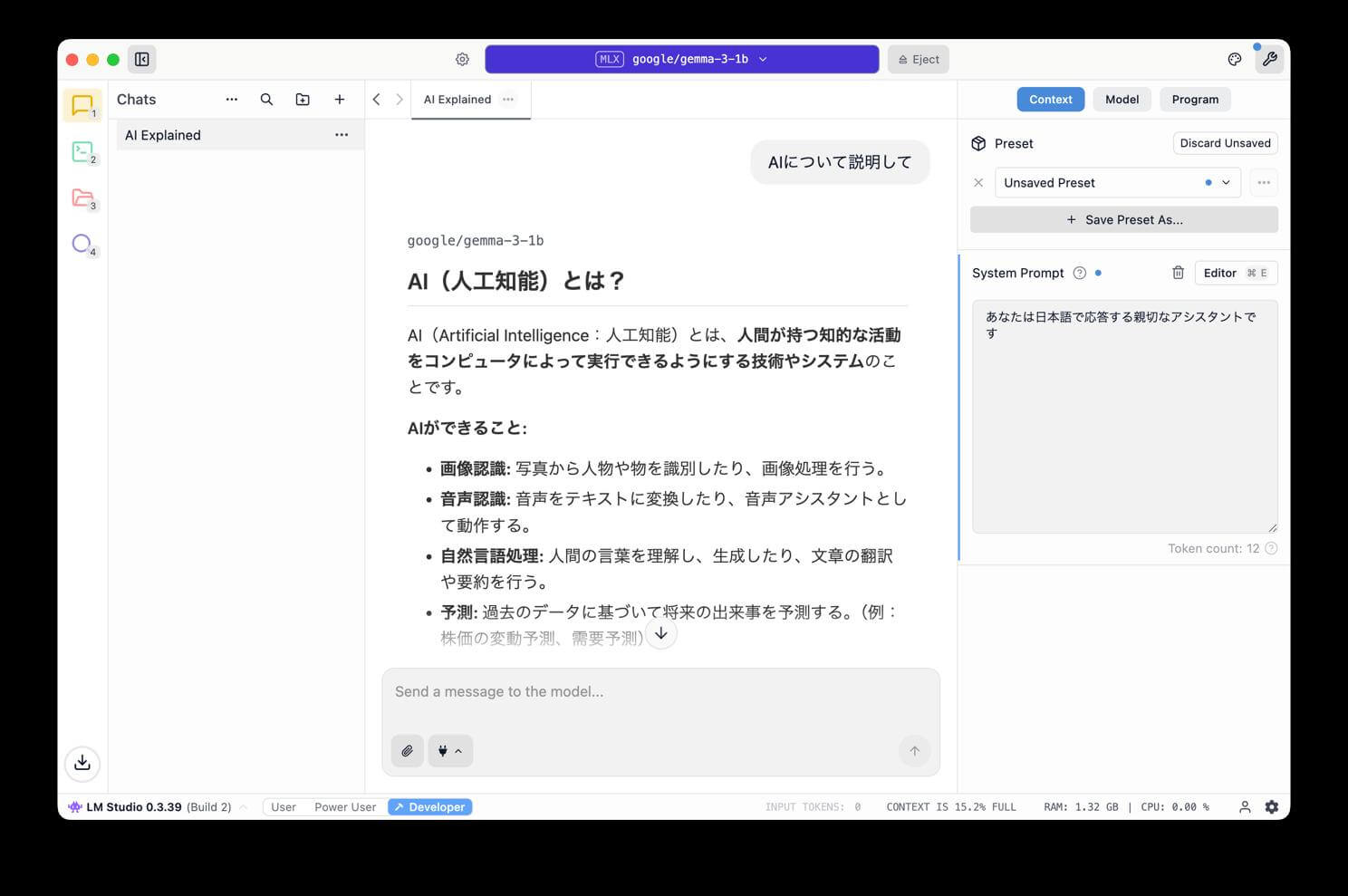Open the My Models folder icon
The width and height of the screenshot is (1348, 896).
pos(82,198)
